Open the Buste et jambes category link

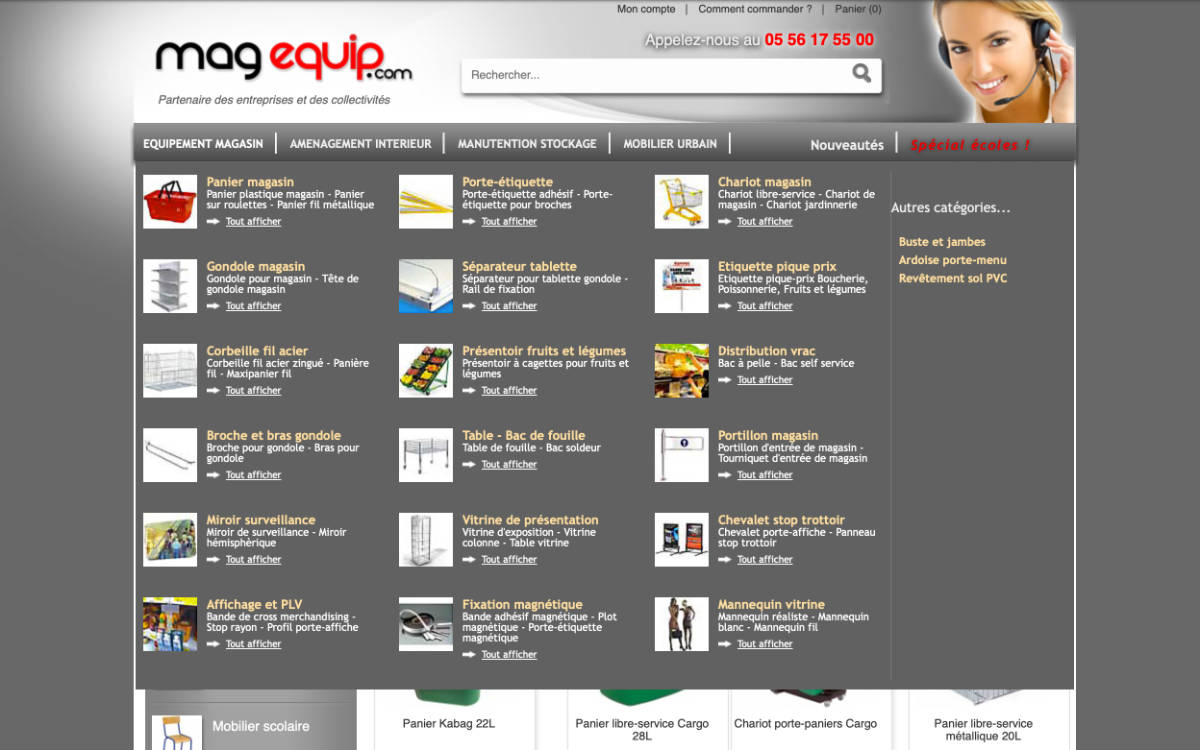pos(940,241)
